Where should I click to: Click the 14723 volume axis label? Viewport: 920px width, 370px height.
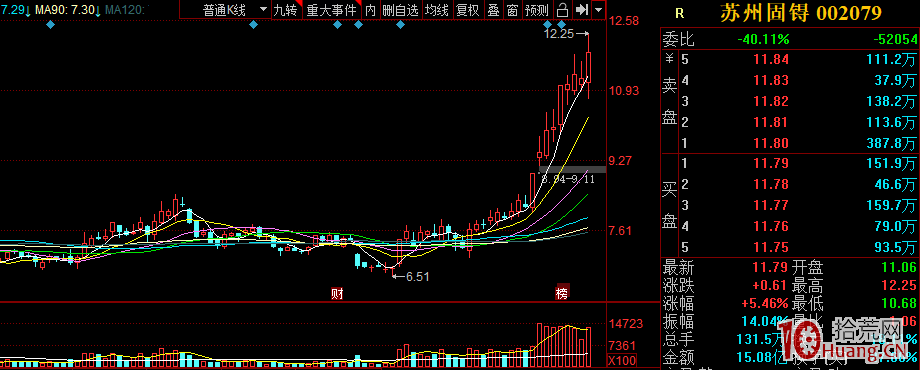(625, 324)
